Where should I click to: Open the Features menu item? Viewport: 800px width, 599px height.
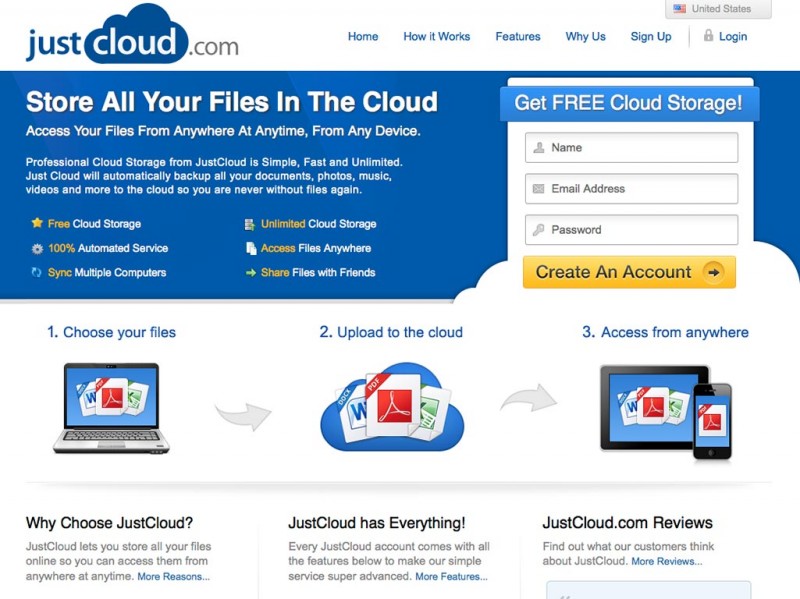coord(518,37)
